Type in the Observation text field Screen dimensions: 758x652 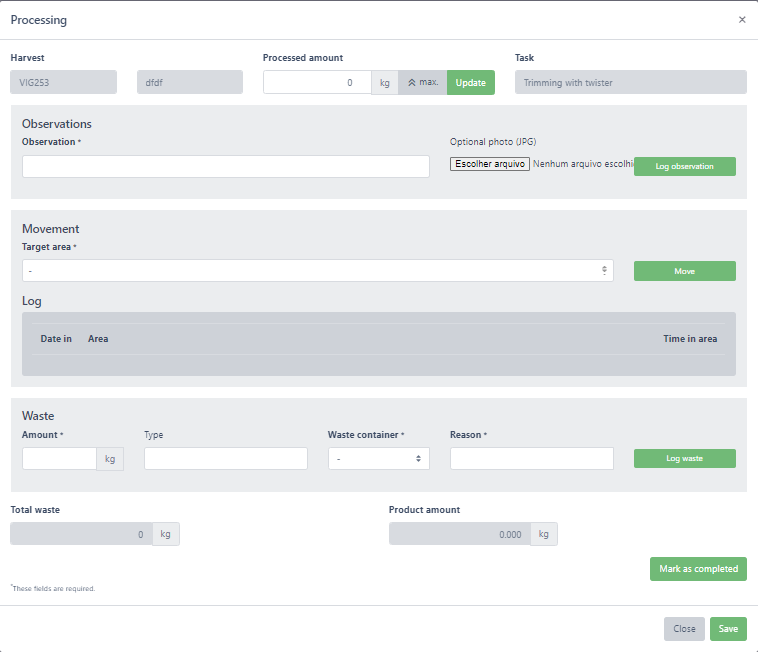(226, 166)
